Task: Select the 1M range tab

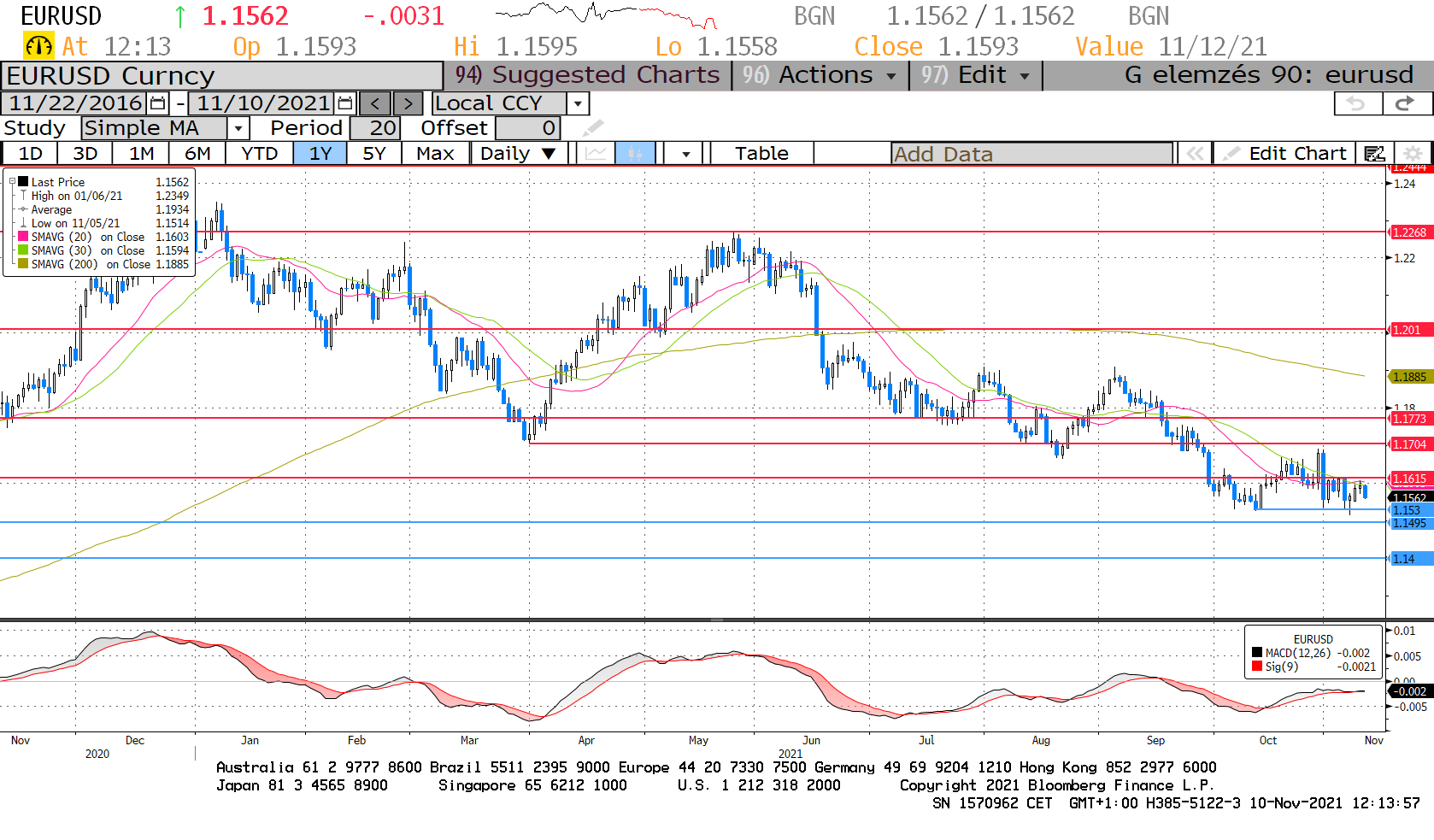Action: coord(141,154)
